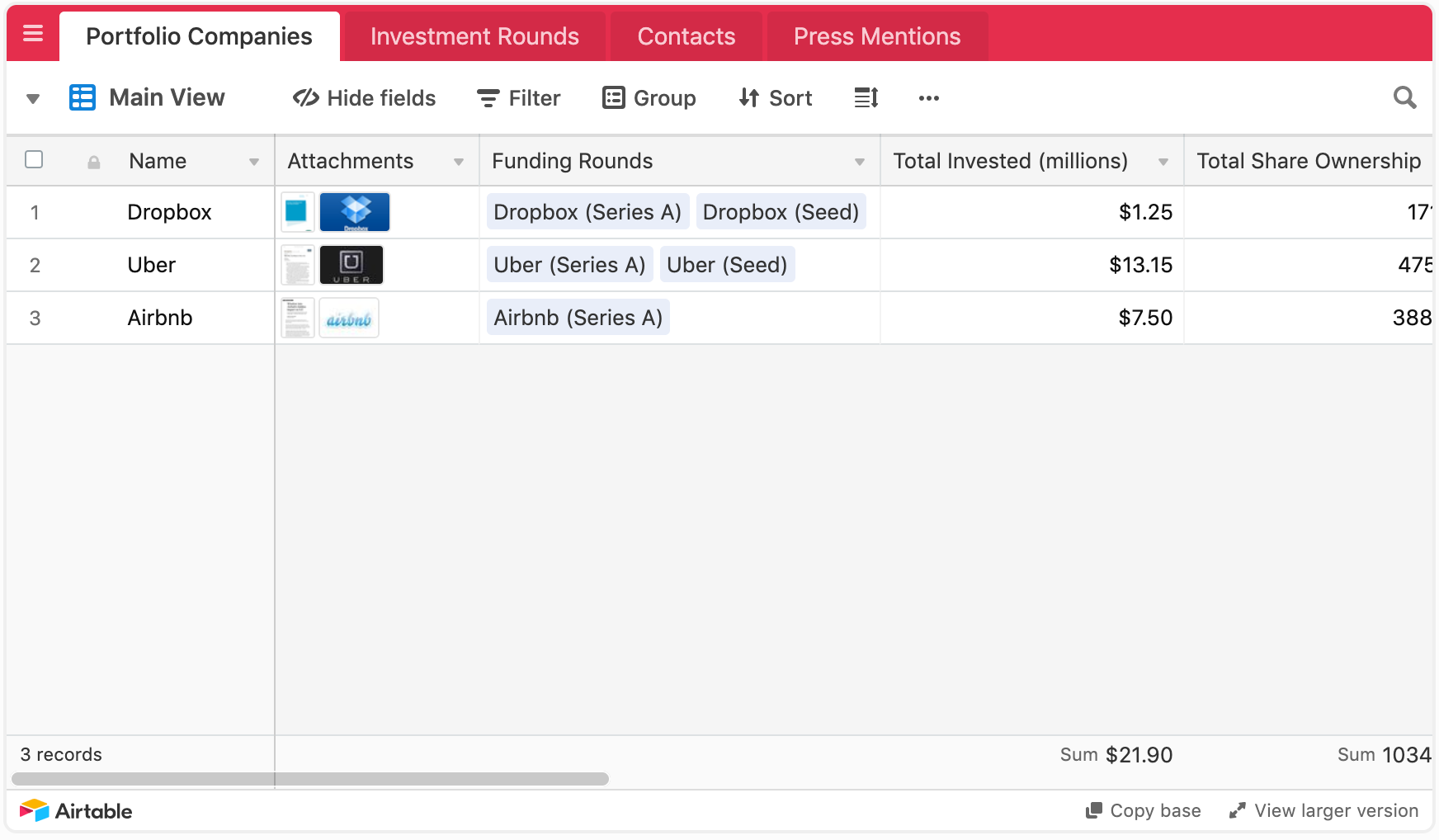
Task: Open the Uber (Seed) linked record
Action: tap(727, 265)
